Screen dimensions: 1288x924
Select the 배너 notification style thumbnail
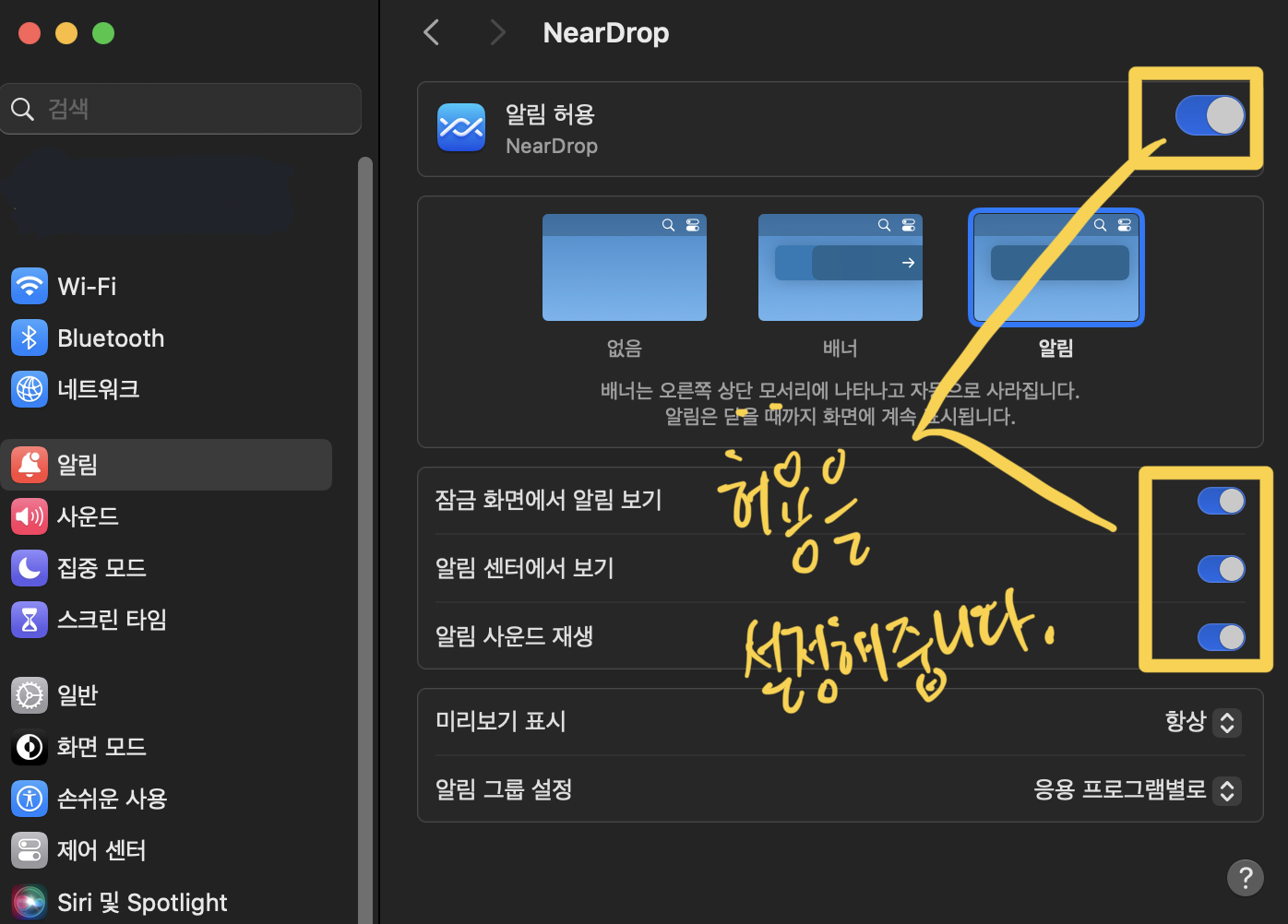pyautogui.click(x=841, y=267)
